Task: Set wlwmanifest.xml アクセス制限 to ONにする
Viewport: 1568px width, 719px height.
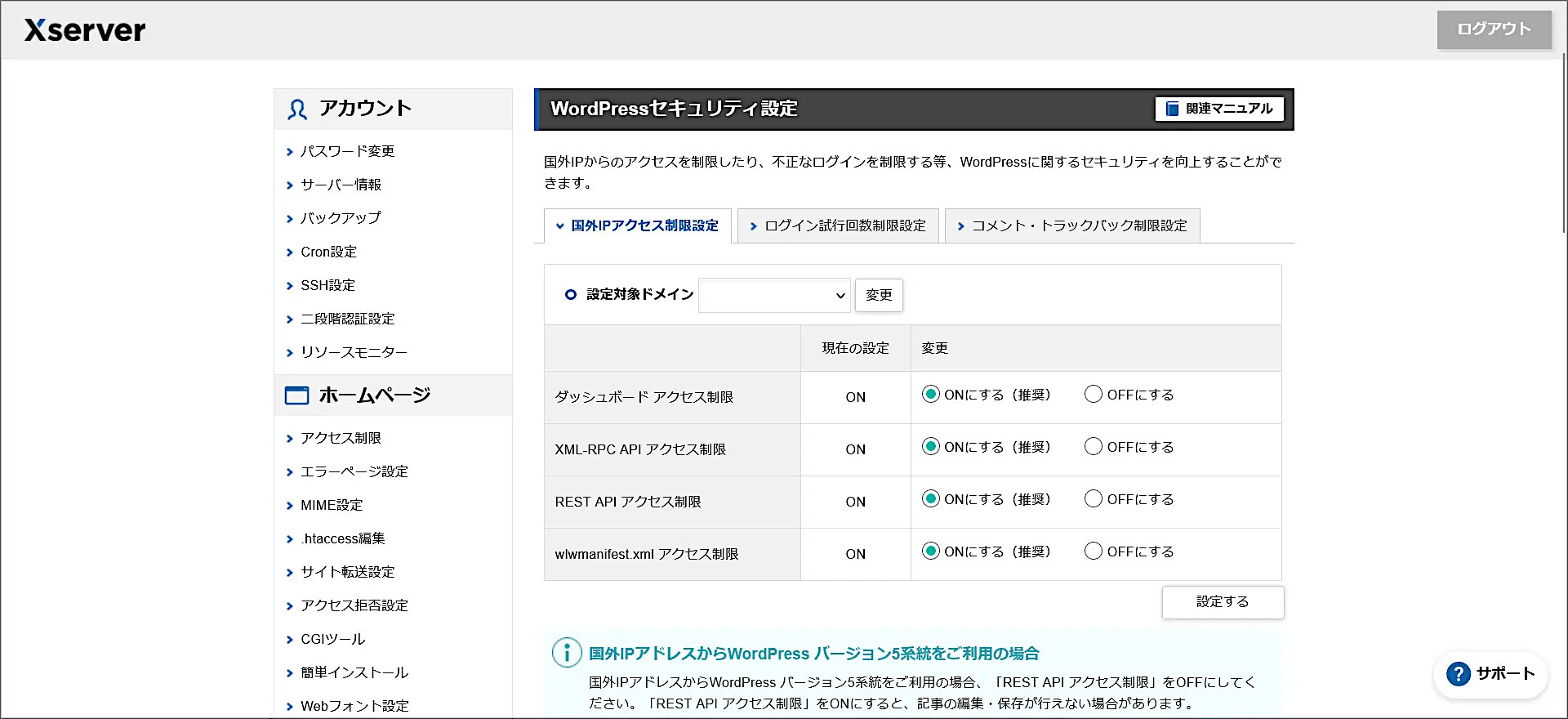Action: pos(930,552)
